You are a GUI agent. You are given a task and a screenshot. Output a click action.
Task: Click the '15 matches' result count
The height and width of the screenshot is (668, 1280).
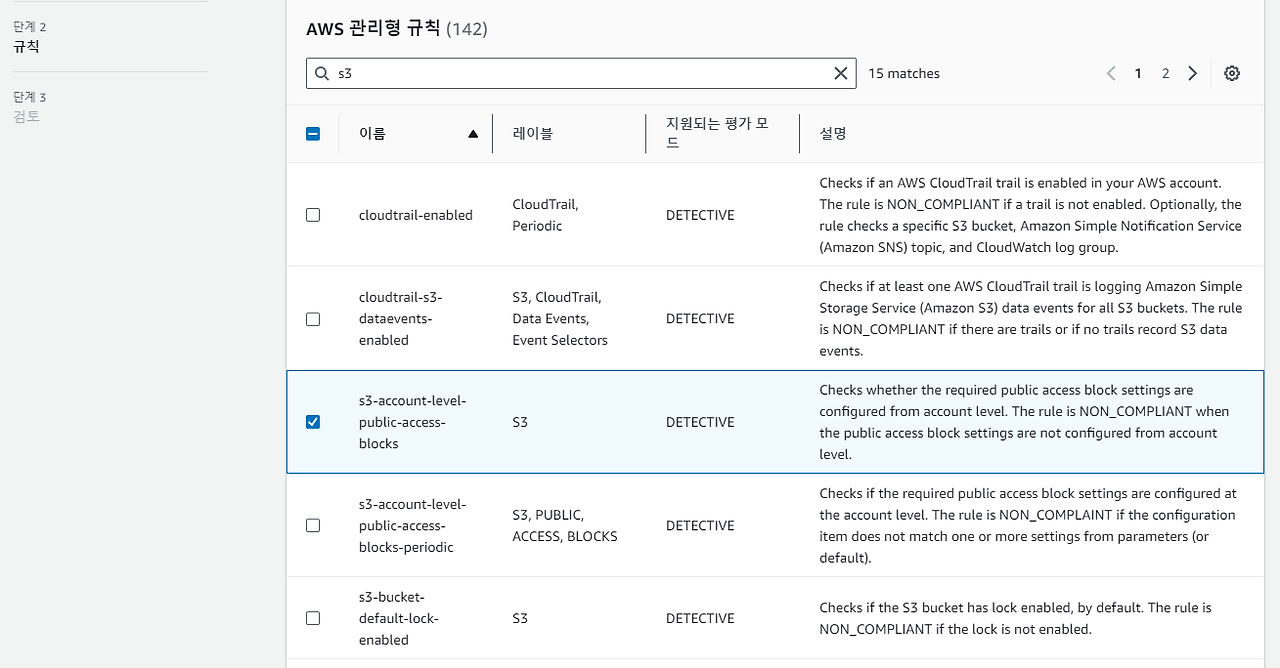(x=904, y=73)
